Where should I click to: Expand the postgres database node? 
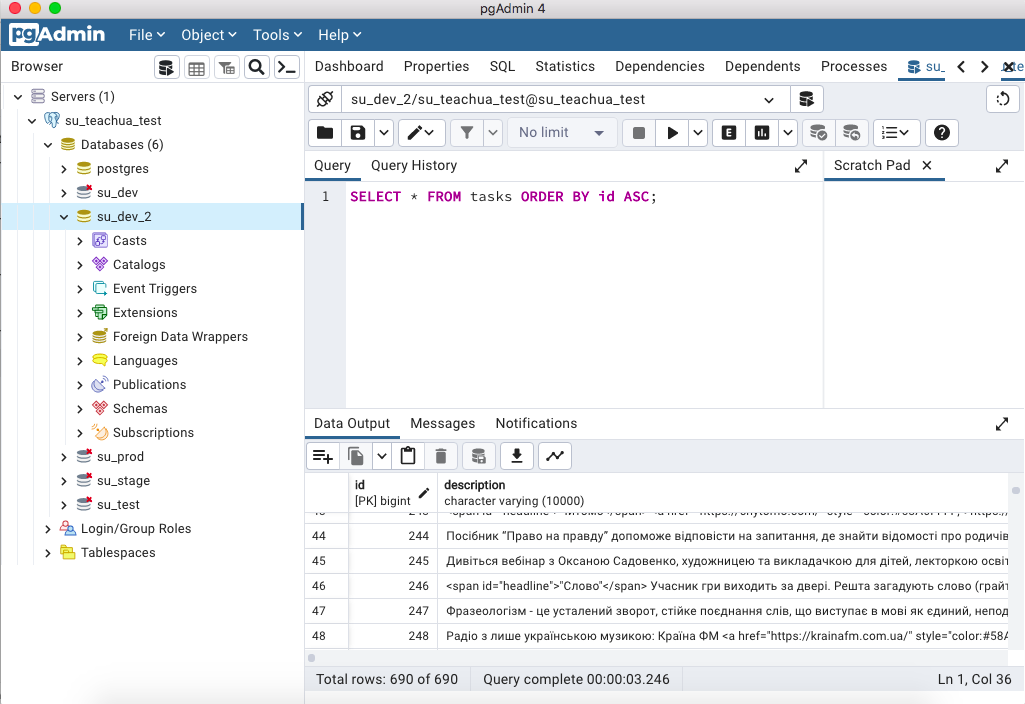pyautogui.click(x=63, y=169)
